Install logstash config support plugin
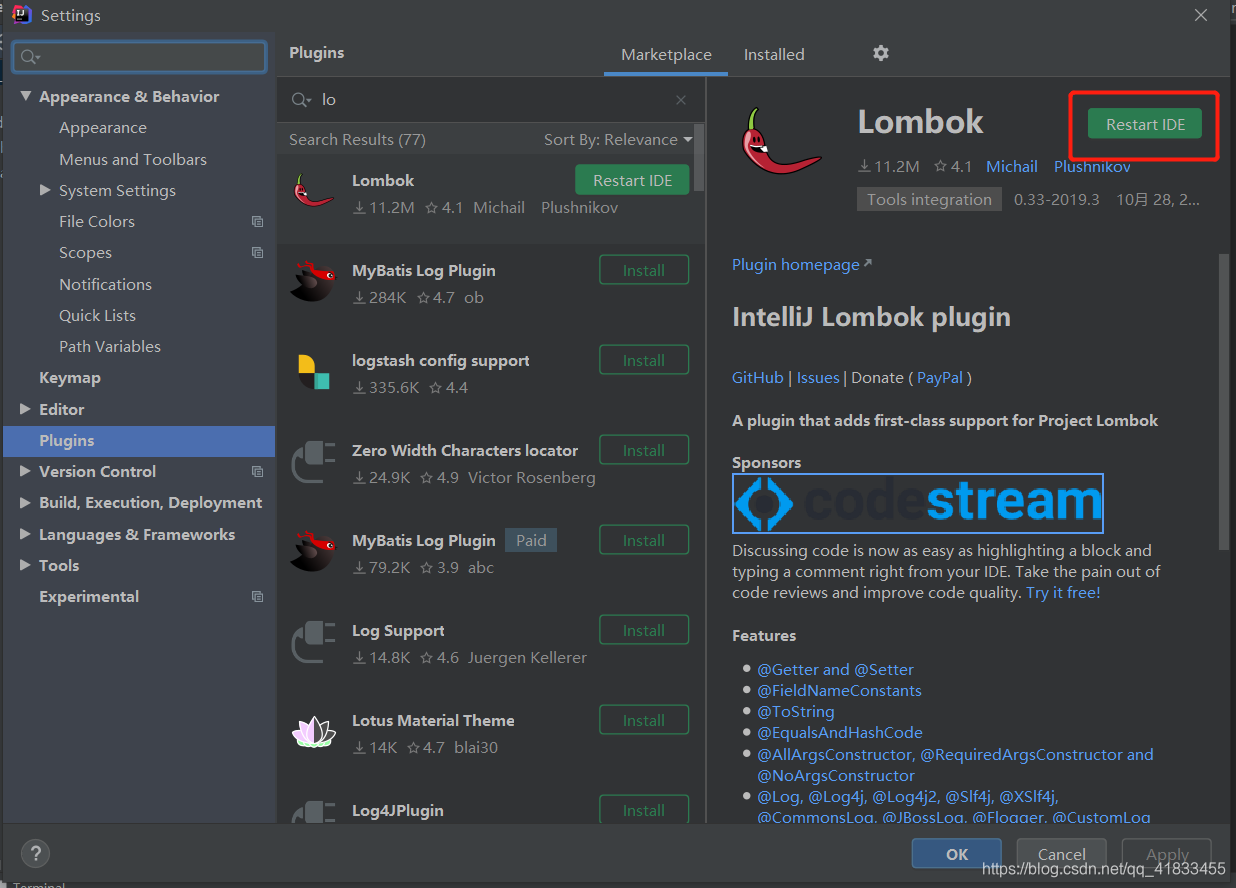Viewport: 1236px width, 888px height. click(x=644, y=360)
